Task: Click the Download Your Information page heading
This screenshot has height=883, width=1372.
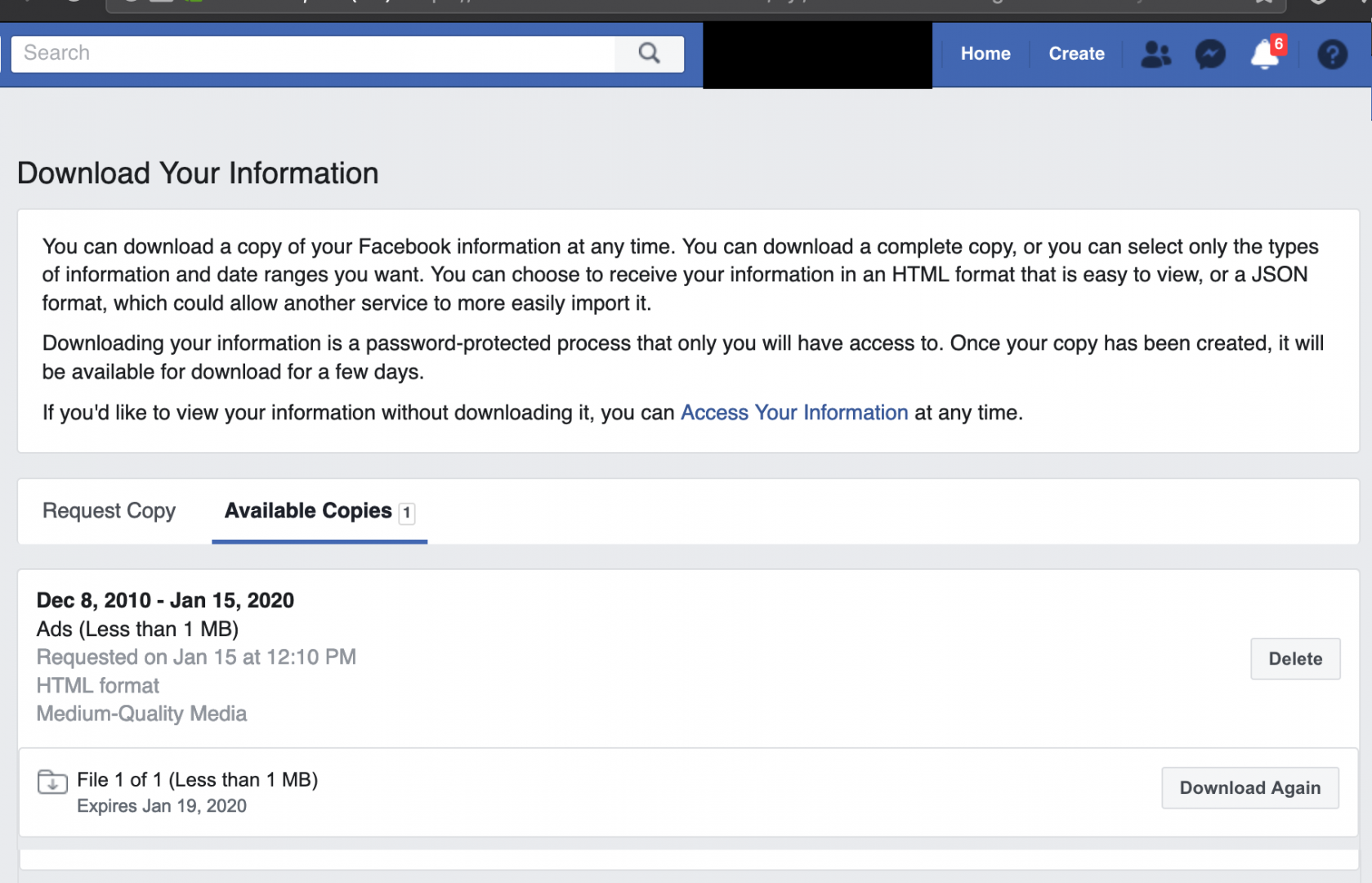Action: coord(198,173)
